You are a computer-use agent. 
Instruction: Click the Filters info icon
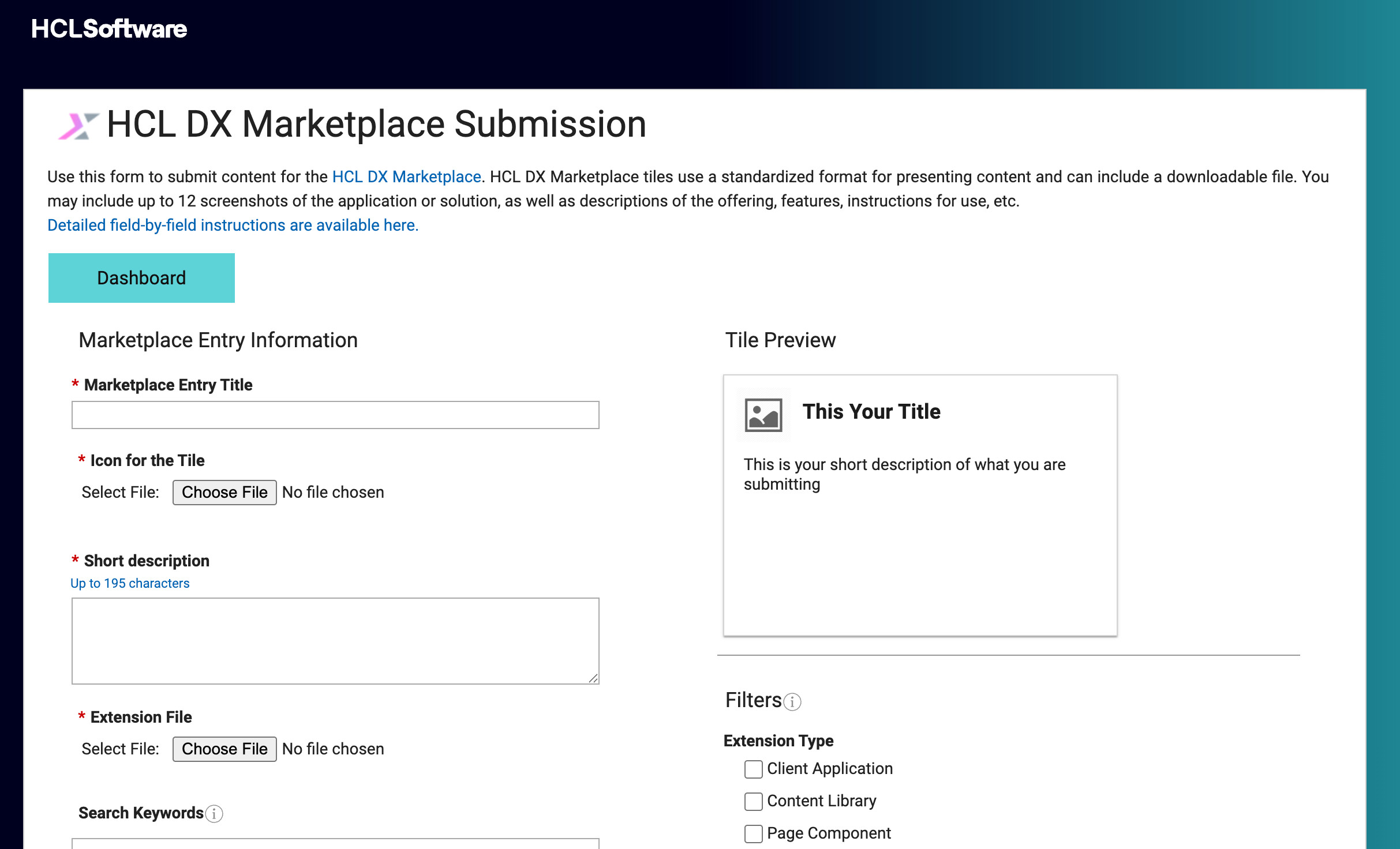pos(792,702)
